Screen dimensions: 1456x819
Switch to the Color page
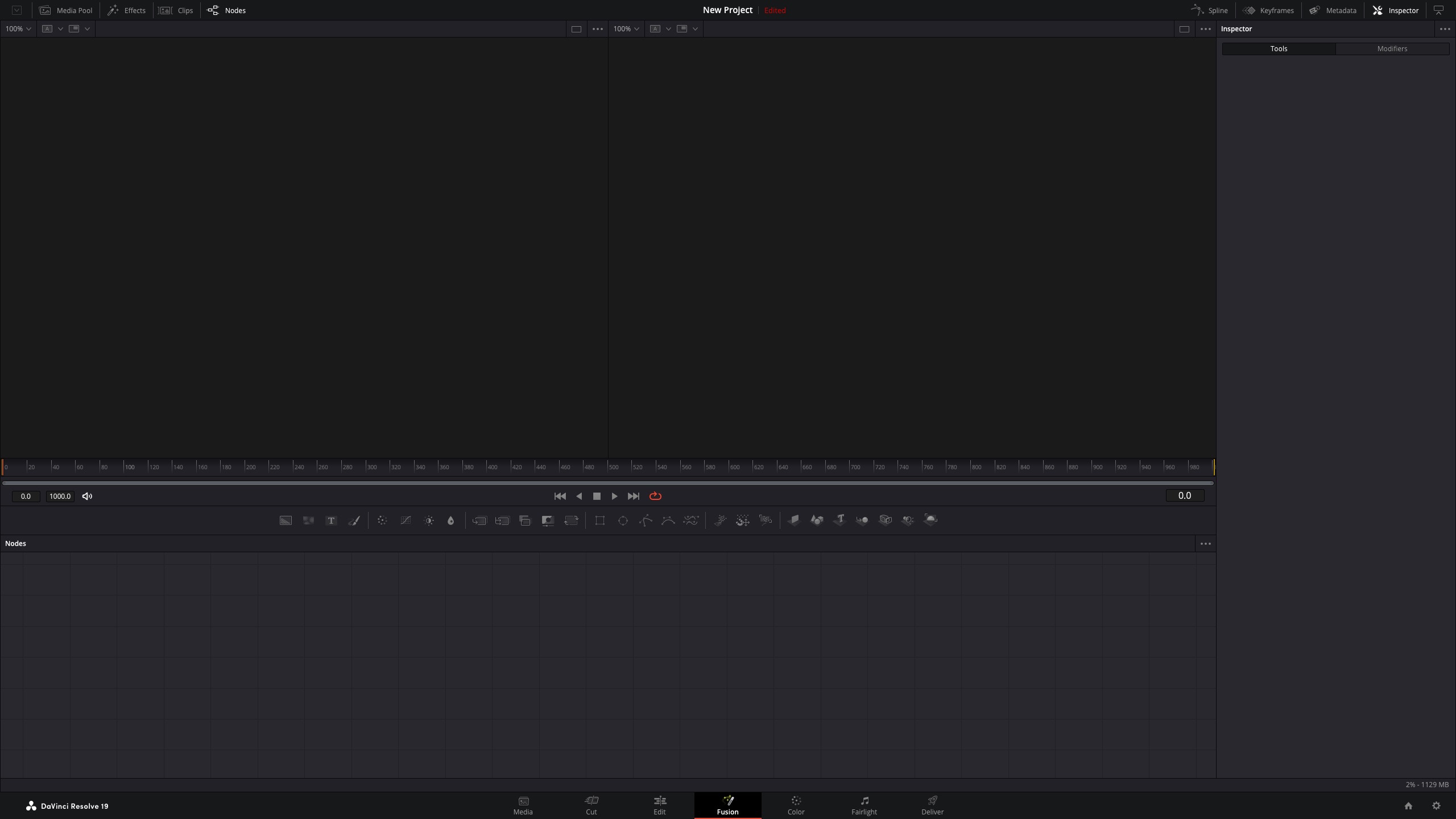[x=796, y=805]
